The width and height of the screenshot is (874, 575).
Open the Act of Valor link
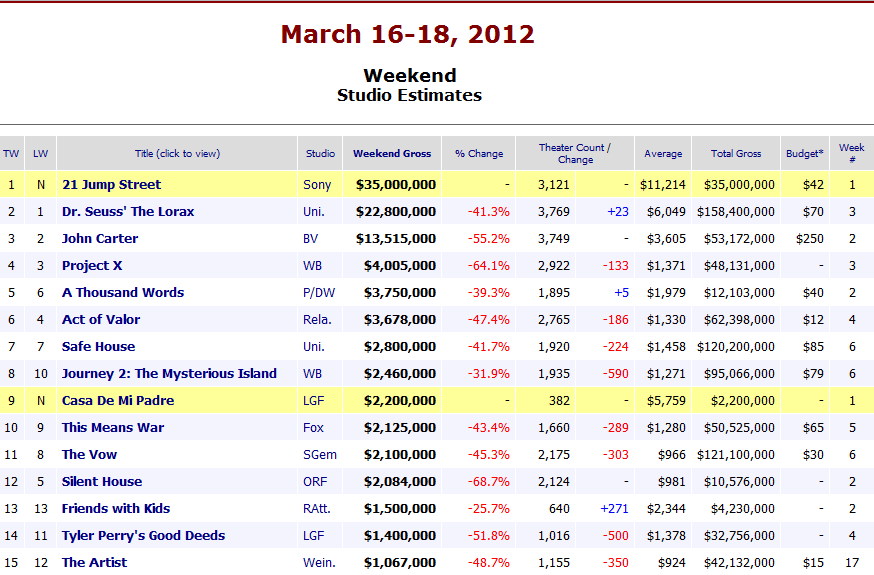tap(101, 320)
